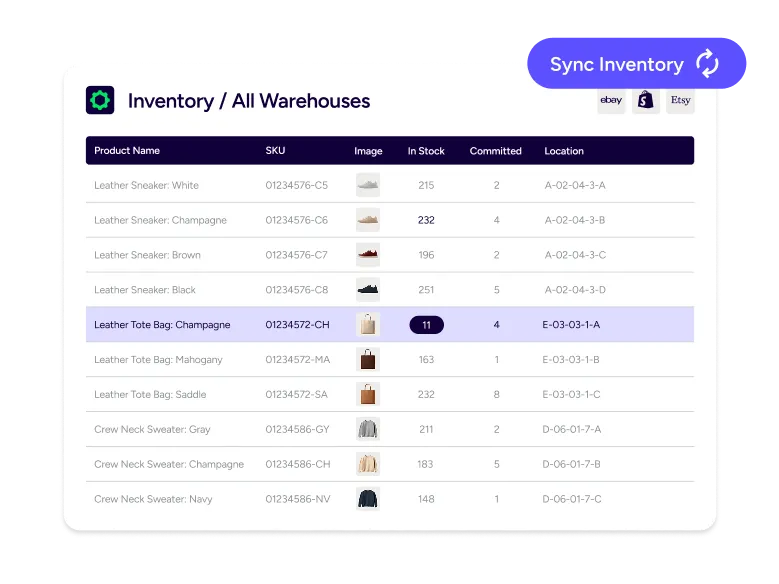Sort by SKU column header
Image resolution: width=779 pixels, height=584 pixels.
click(275, 151)
